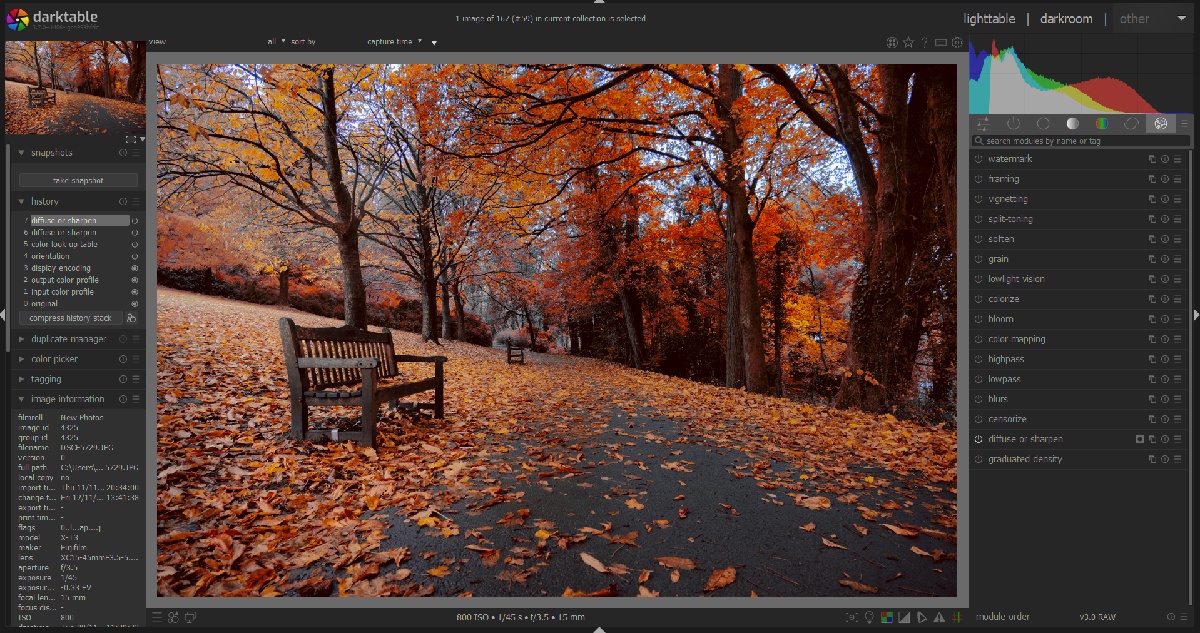Open quick access panel sliders icon
Viewport: 1200px width, 633px height.
pos(983,123)
